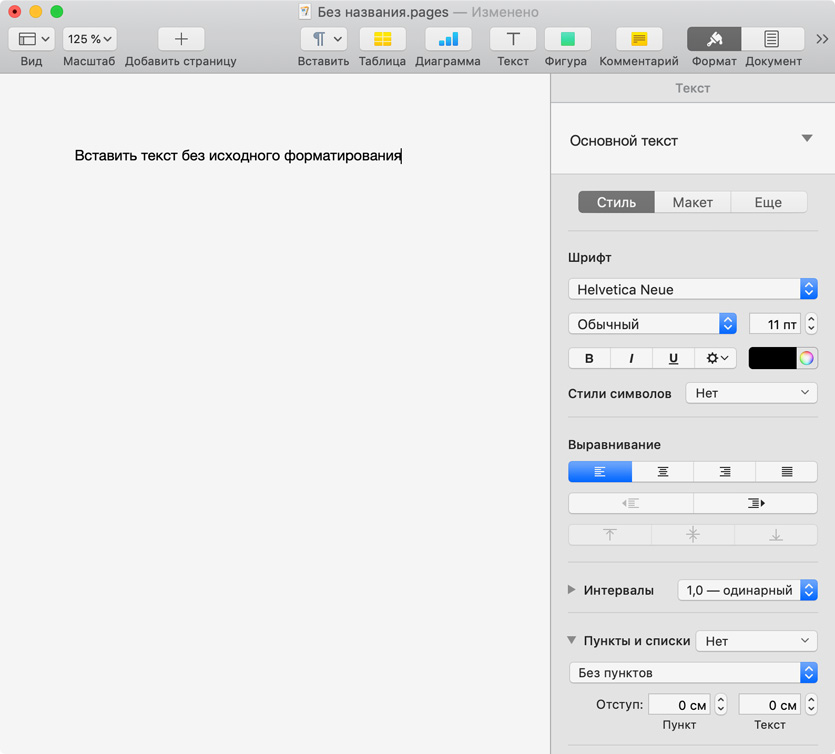The height and width of the screenshot is (754, 835).
Task: Click the Фигура shape icon
Action: click(567, 39)
